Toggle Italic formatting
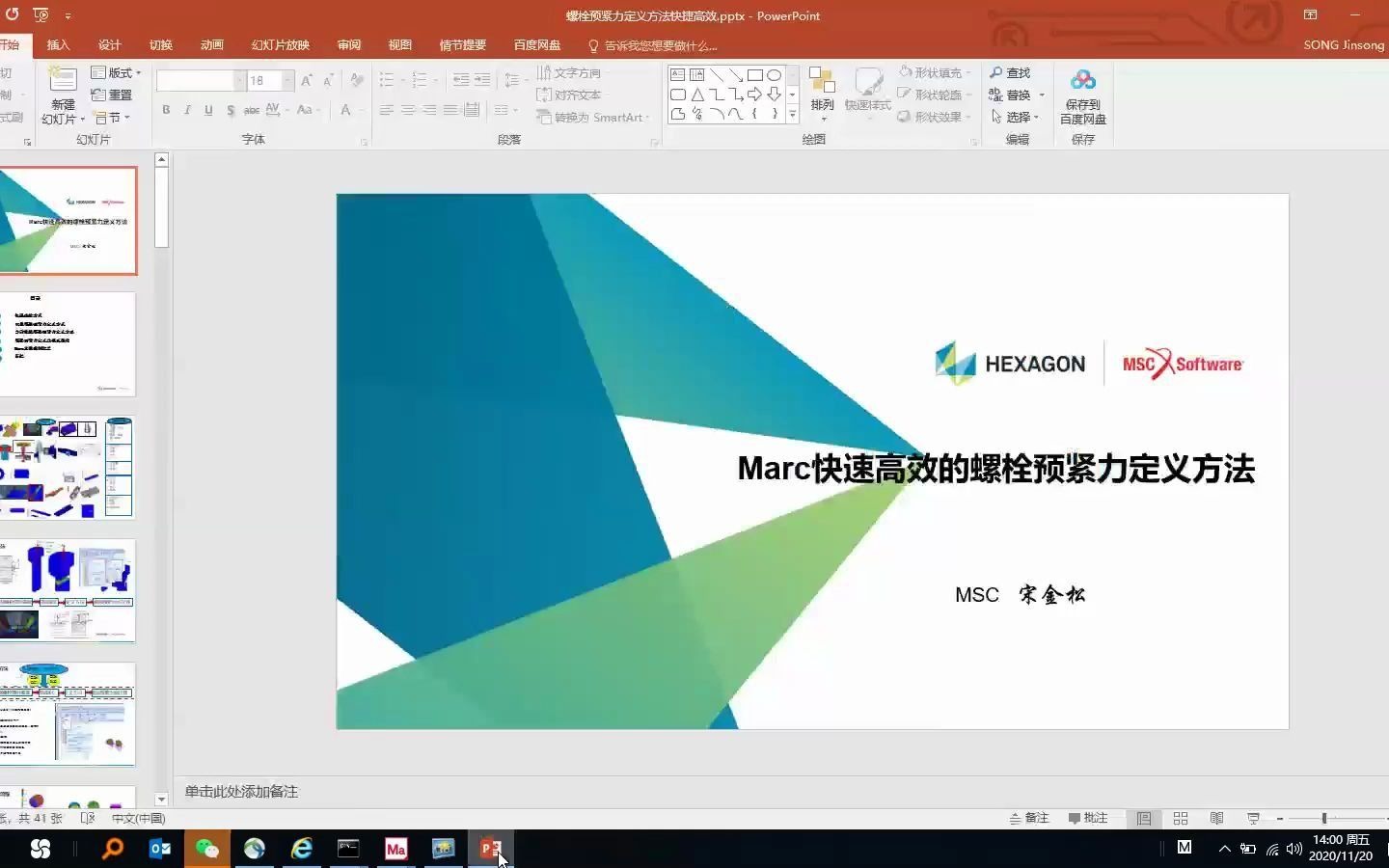 click(187, 110)
